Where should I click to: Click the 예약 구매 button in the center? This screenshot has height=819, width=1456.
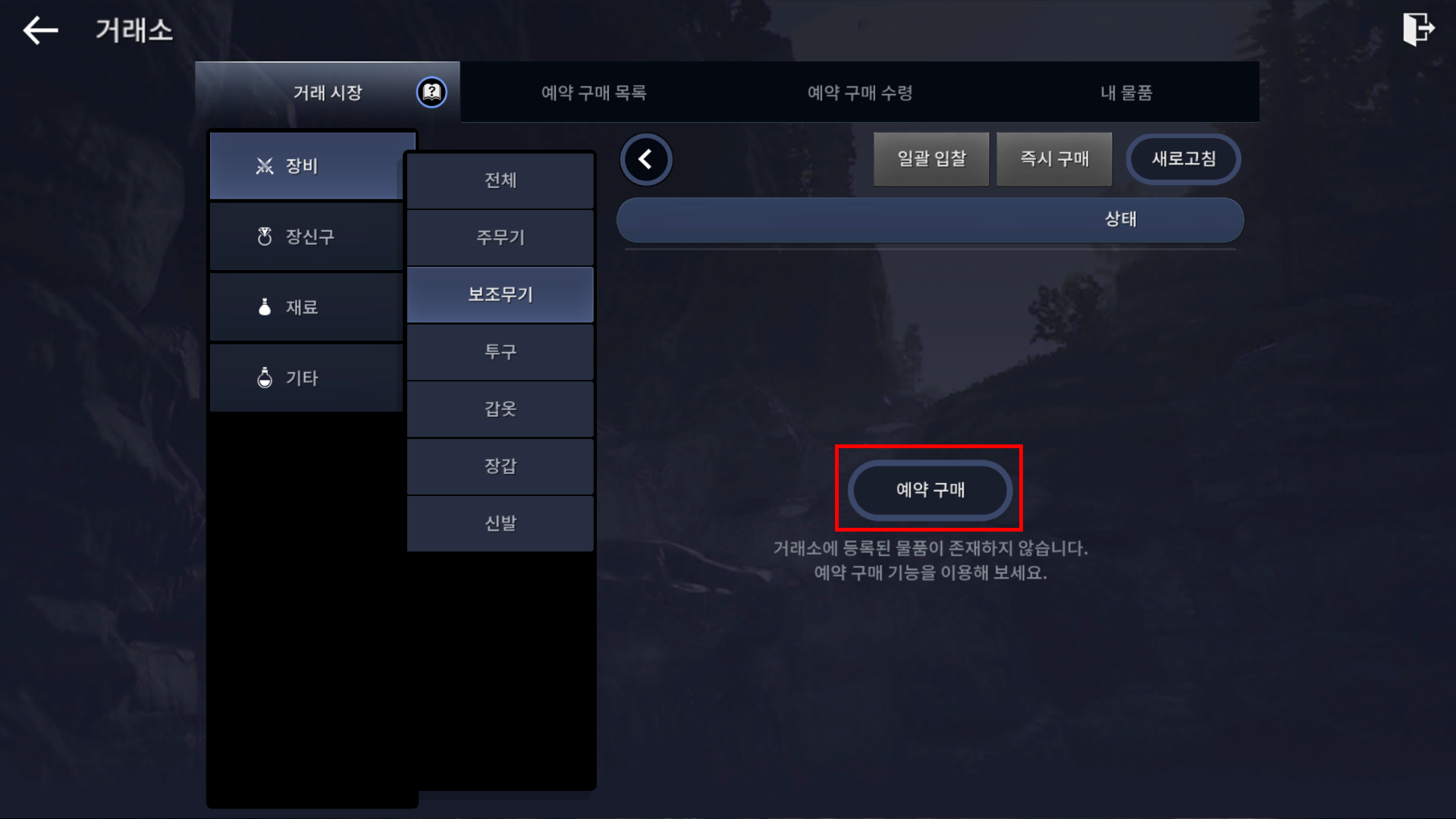pos(930,490)
